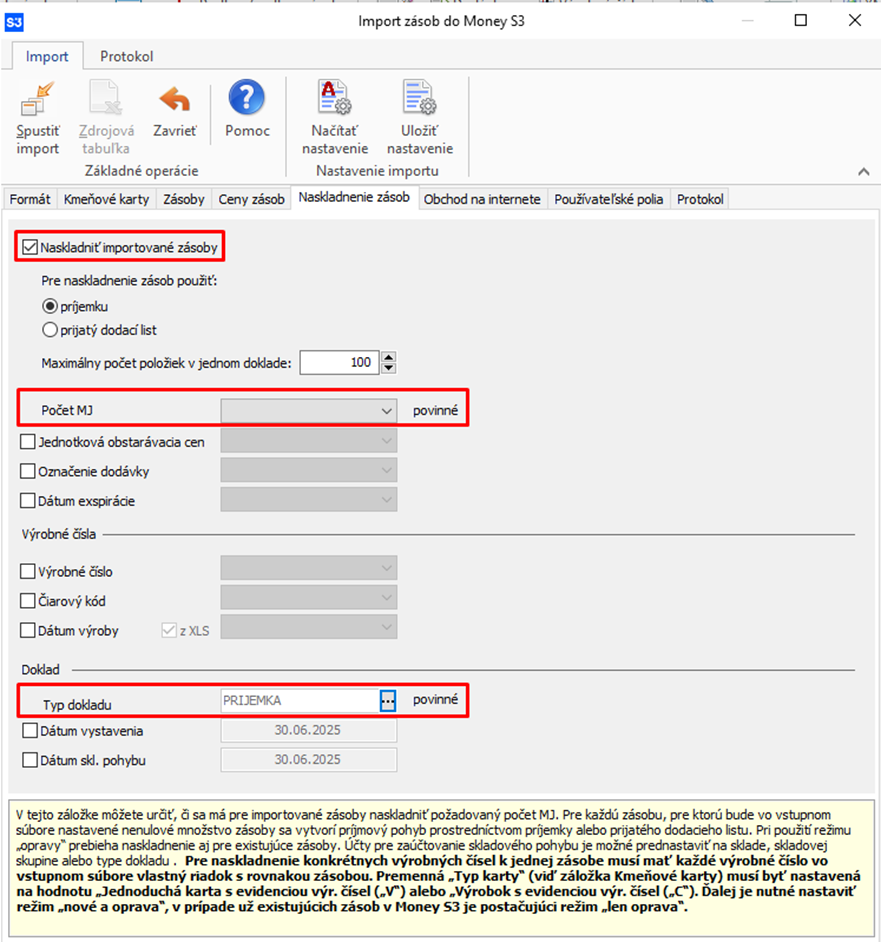Open the Používateľské polia tab
This screenshot has height=942, width=881.
(x=608, y=199)
